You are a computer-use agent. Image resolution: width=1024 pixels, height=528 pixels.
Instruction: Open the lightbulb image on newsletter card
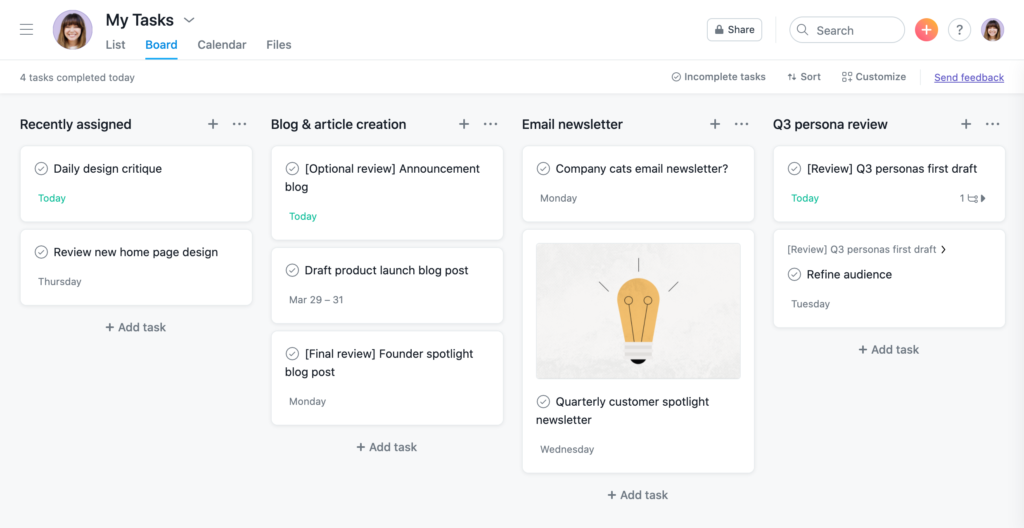point(638,311)
